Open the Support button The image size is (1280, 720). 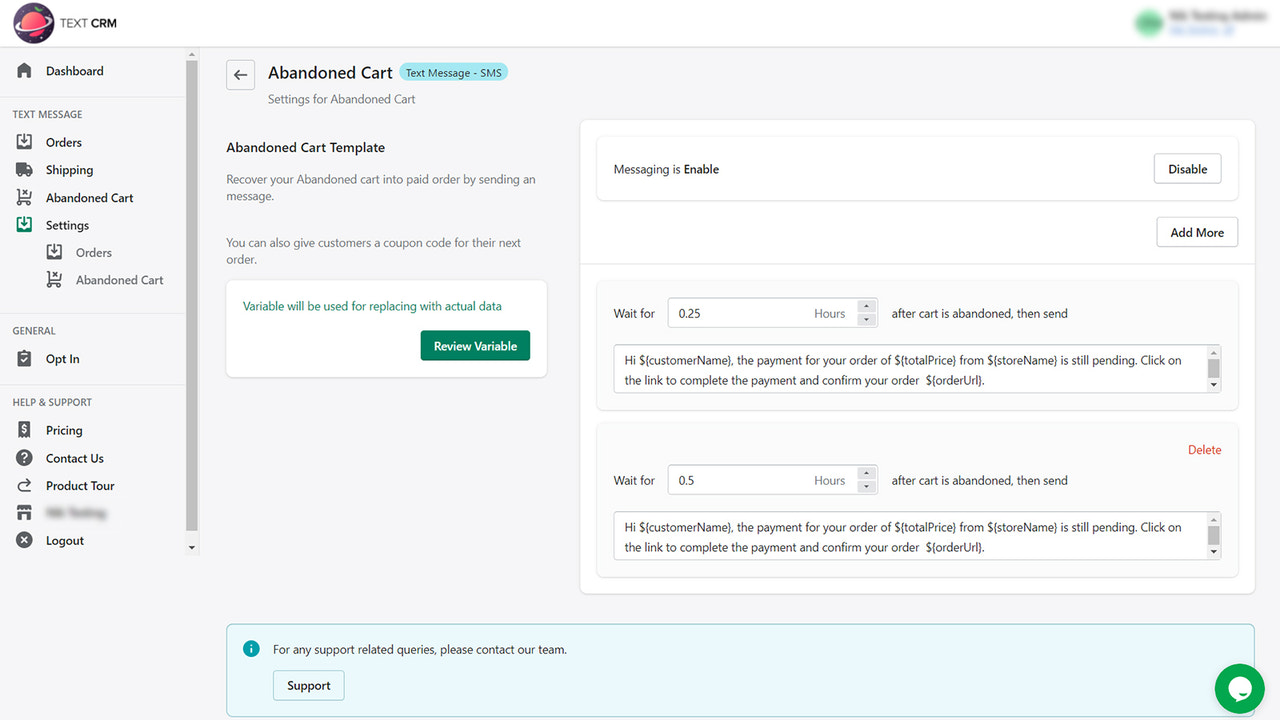[x=308, y=685]
